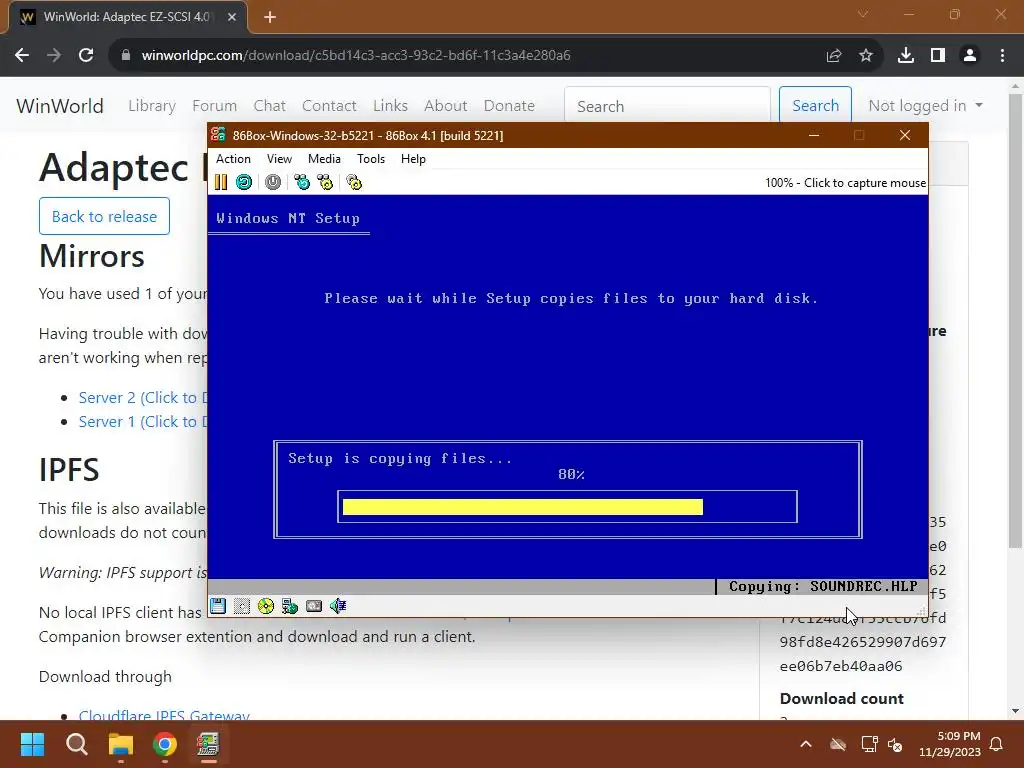Open a new Chrome tab
Image resolution: width=1024 pixels, height=768 pixels.
tap(270, 17)
